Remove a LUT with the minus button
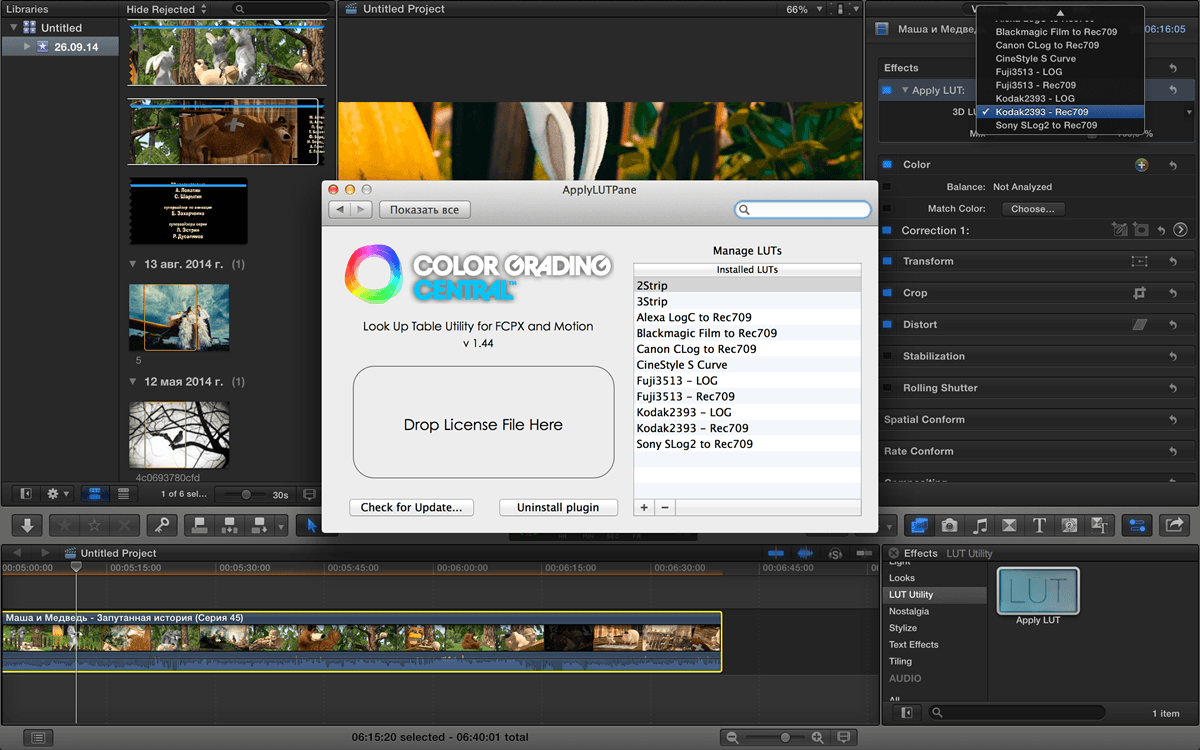 [x=664, y=508]
